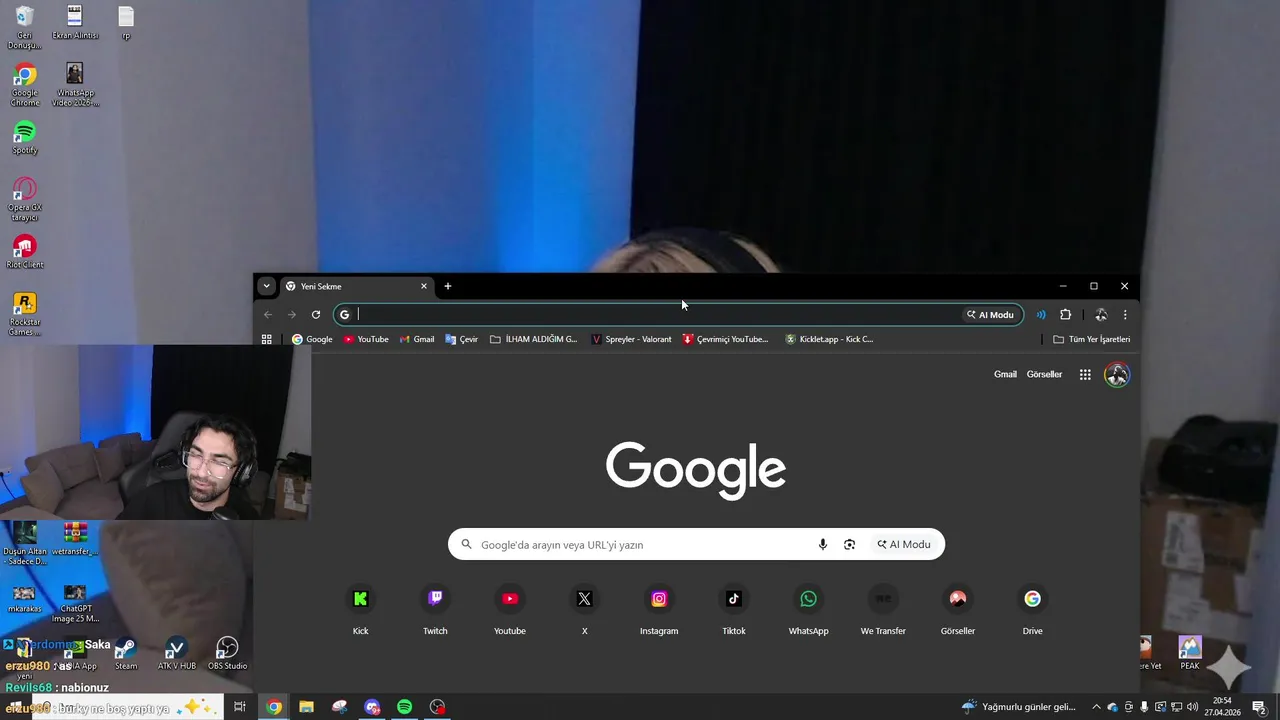1280x720 pixels.
Task: Open the Tiktok shortcut tile
Action: [734, 609]
